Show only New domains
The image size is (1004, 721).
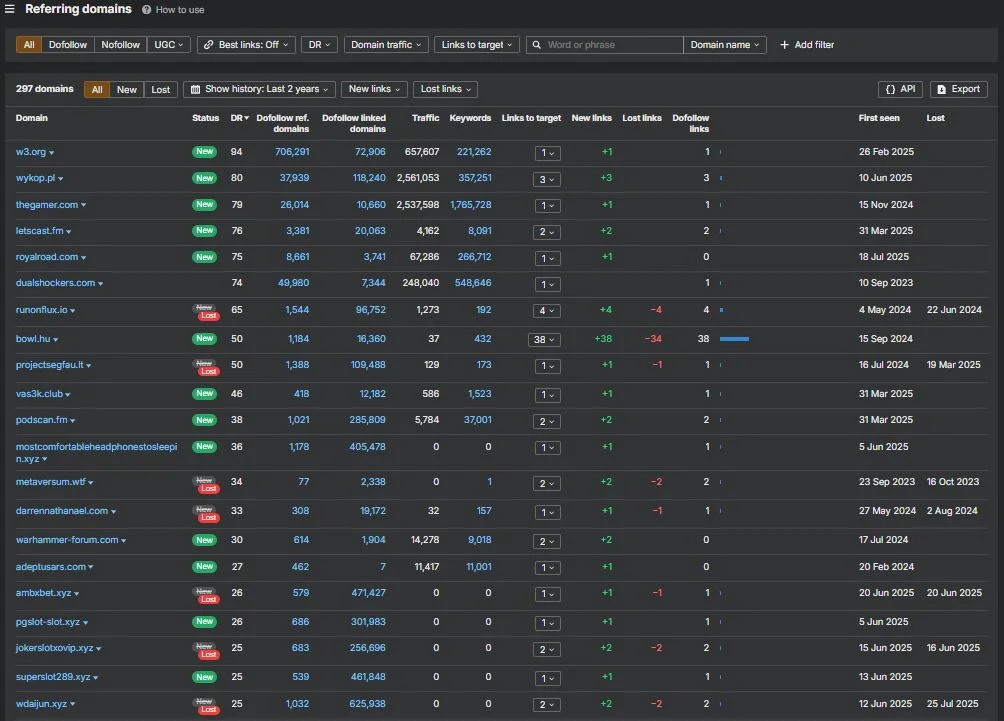point(127,89)
